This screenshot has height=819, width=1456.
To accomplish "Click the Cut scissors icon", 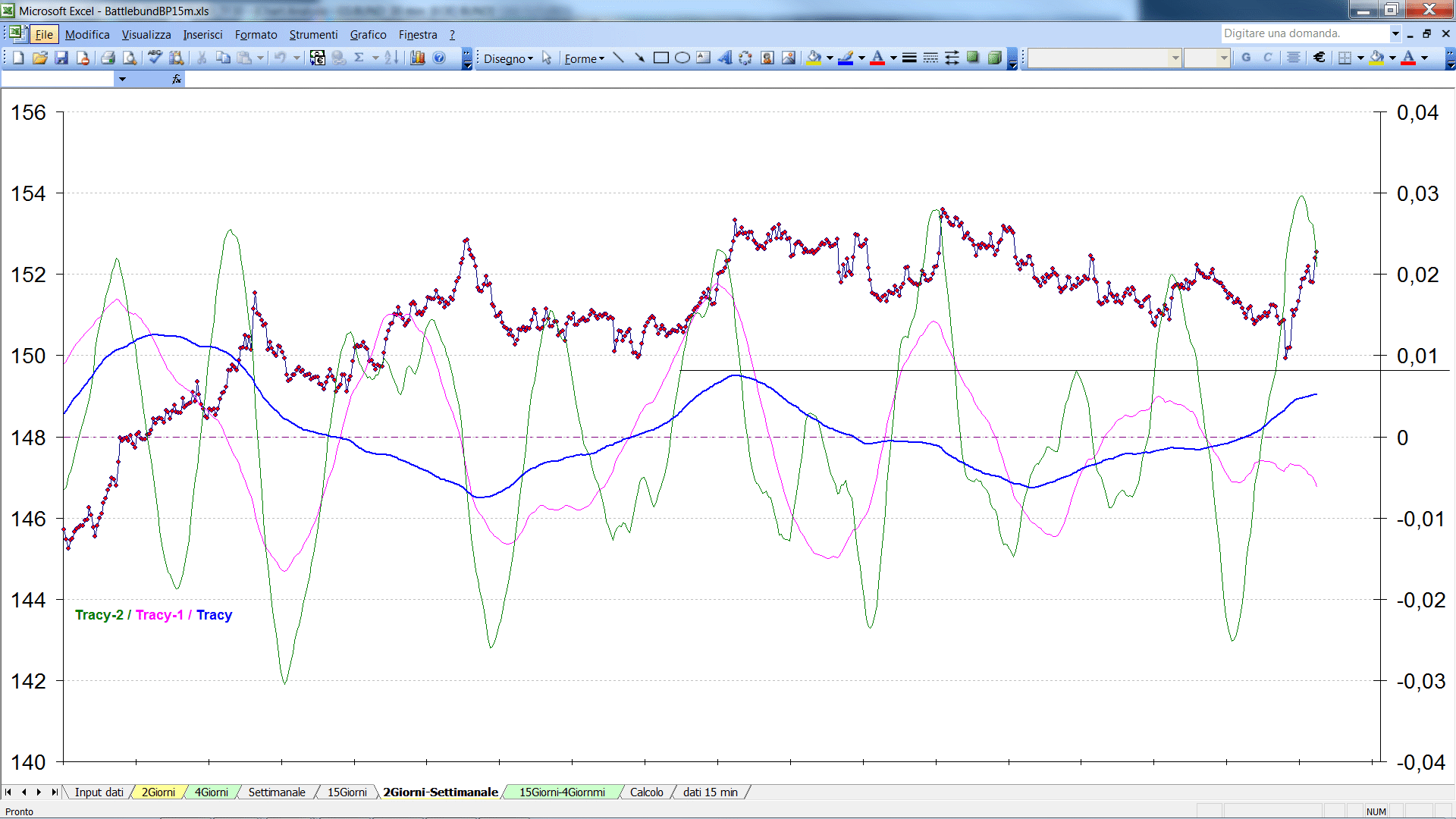I will (202, 58).
